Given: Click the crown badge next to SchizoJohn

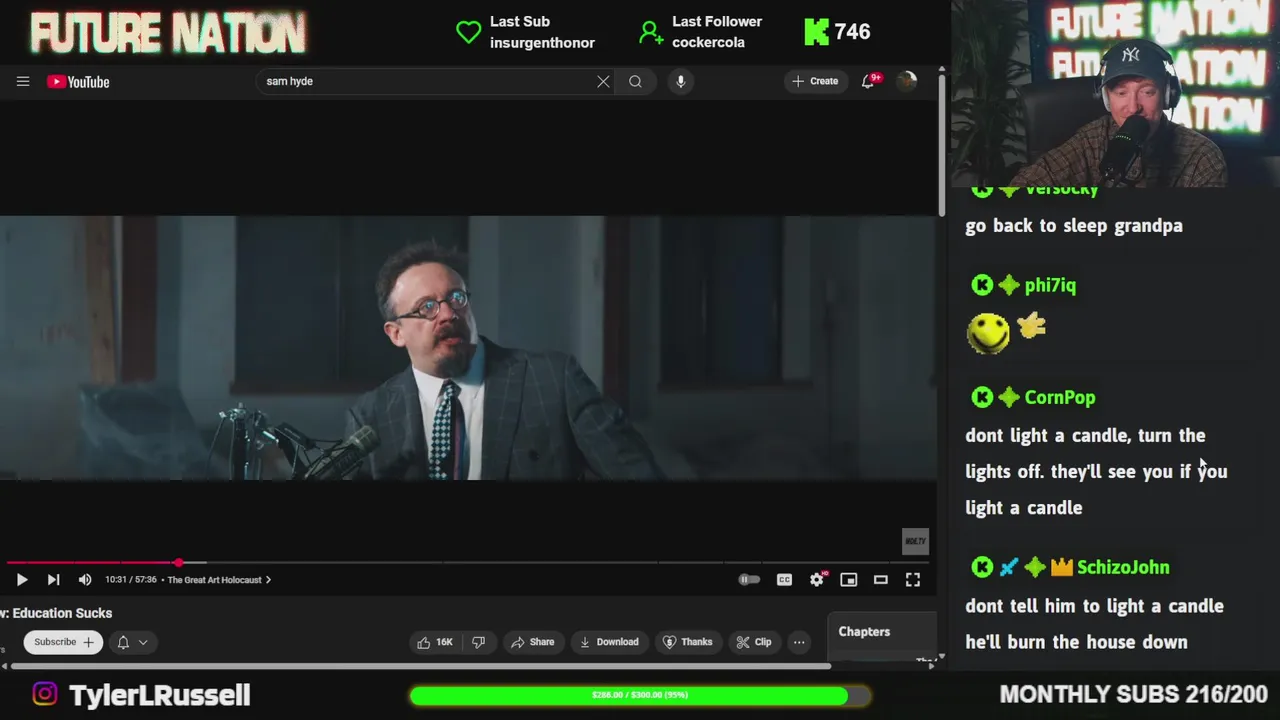Looking at the screenshot, I should (x=1062, y=568).
